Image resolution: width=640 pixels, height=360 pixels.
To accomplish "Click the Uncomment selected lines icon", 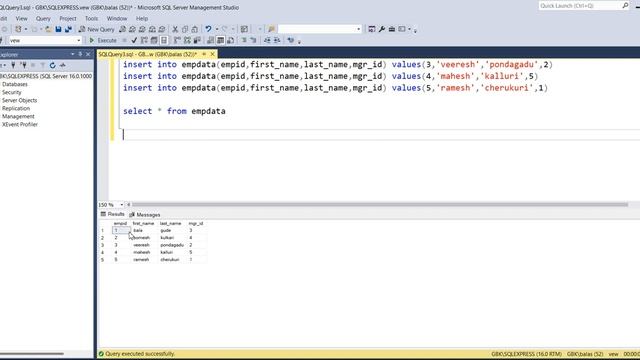I will (253, 40).
